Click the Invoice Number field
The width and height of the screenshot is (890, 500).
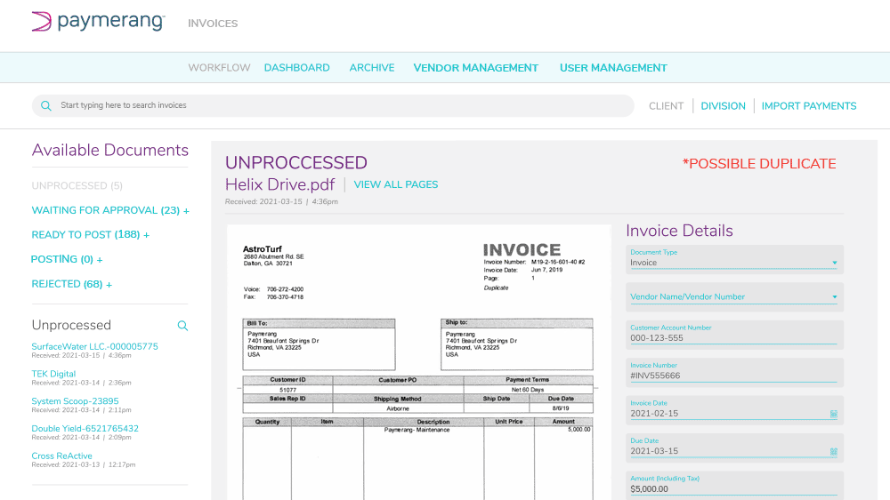tap(734, 372)
